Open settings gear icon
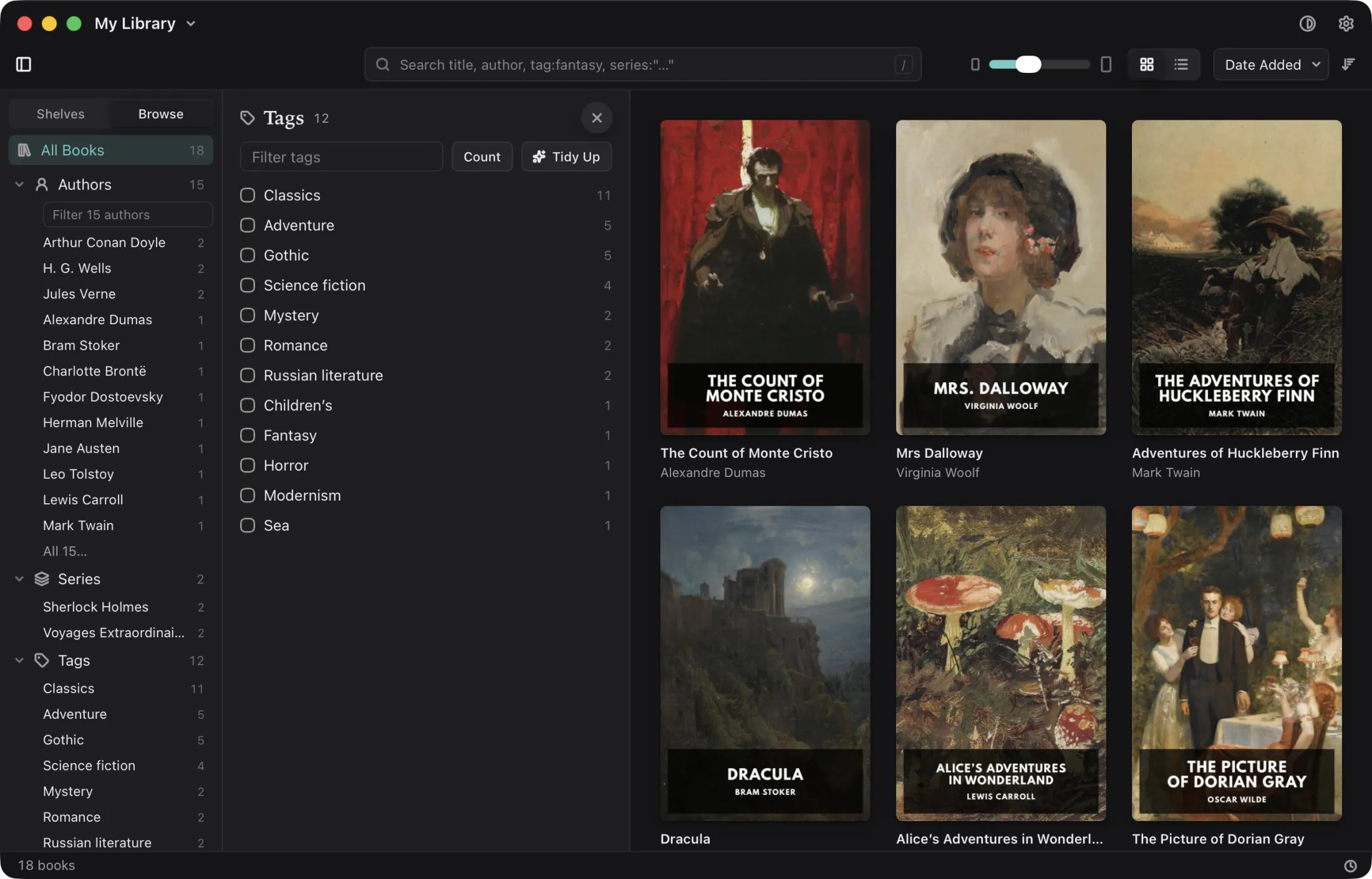The image size is (1372, 879). coord(1346,24)
